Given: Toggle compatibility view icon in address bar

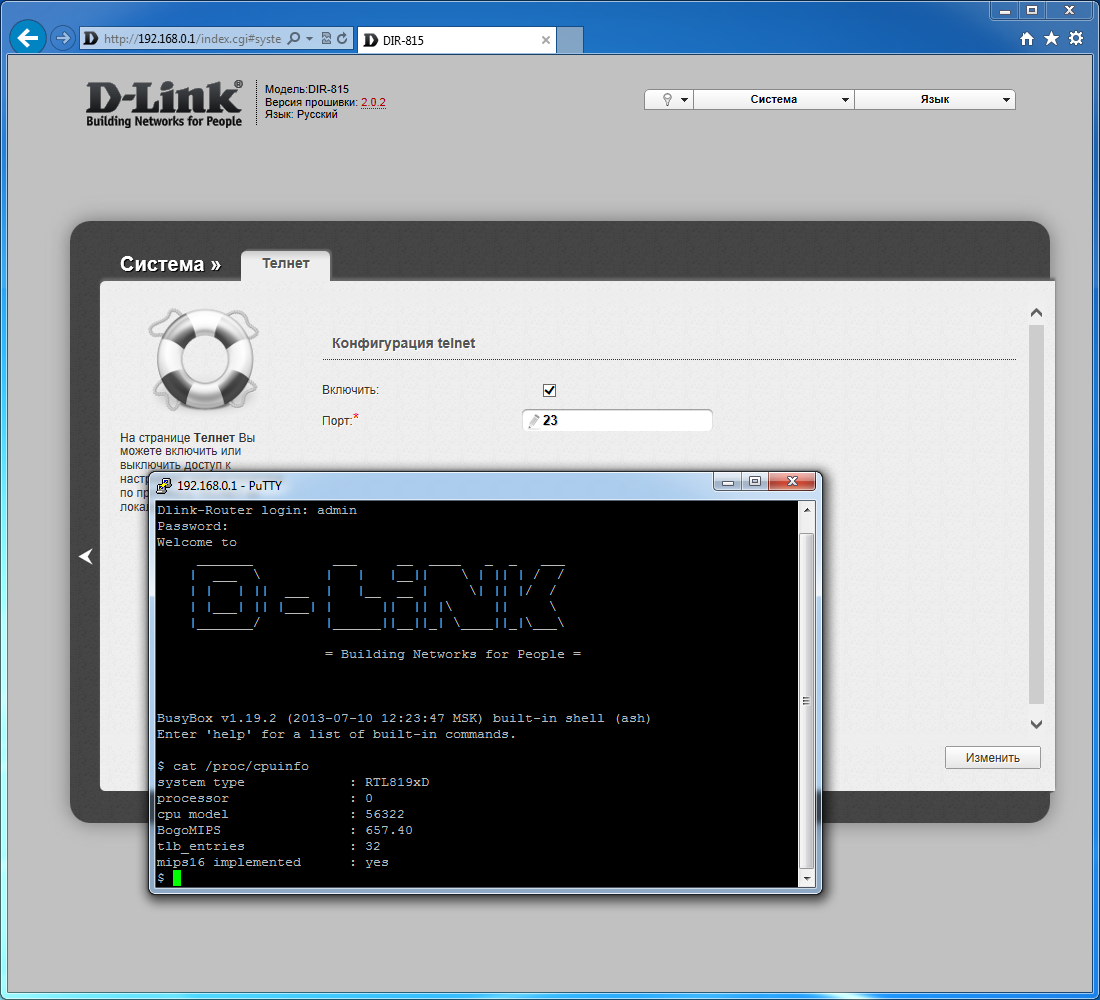Looking at the screenshot, I should click(326, 39).
